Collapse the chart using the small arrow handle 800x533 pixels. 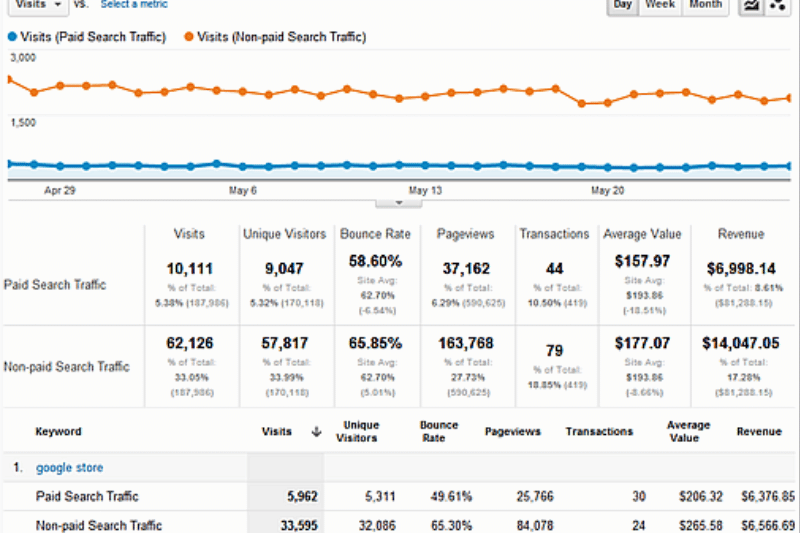(x=399, y=203)
